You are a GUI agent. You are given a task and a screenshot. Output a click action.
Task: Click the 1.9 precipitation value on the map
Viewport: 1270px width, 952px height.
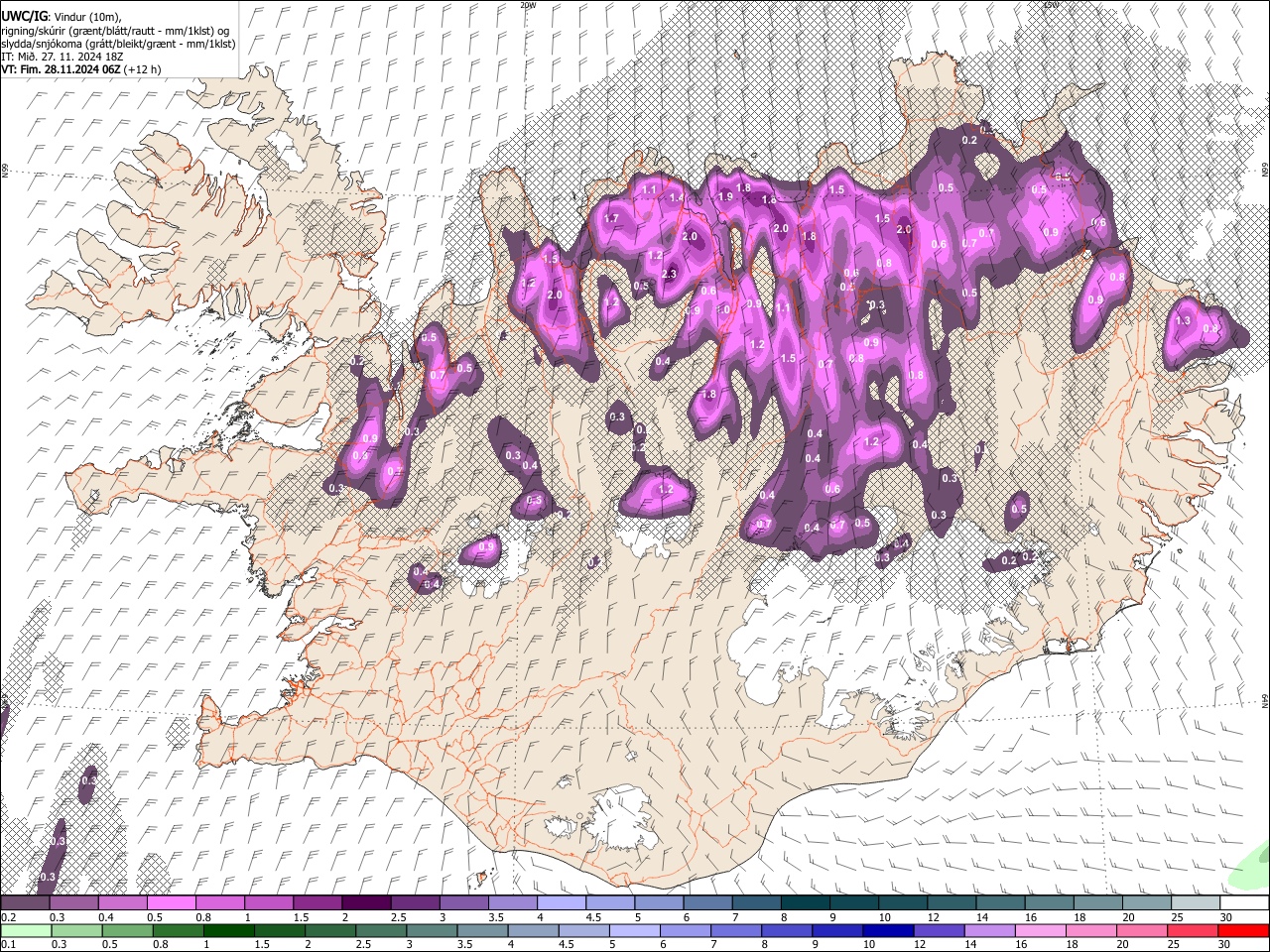[x=725, y=197]
